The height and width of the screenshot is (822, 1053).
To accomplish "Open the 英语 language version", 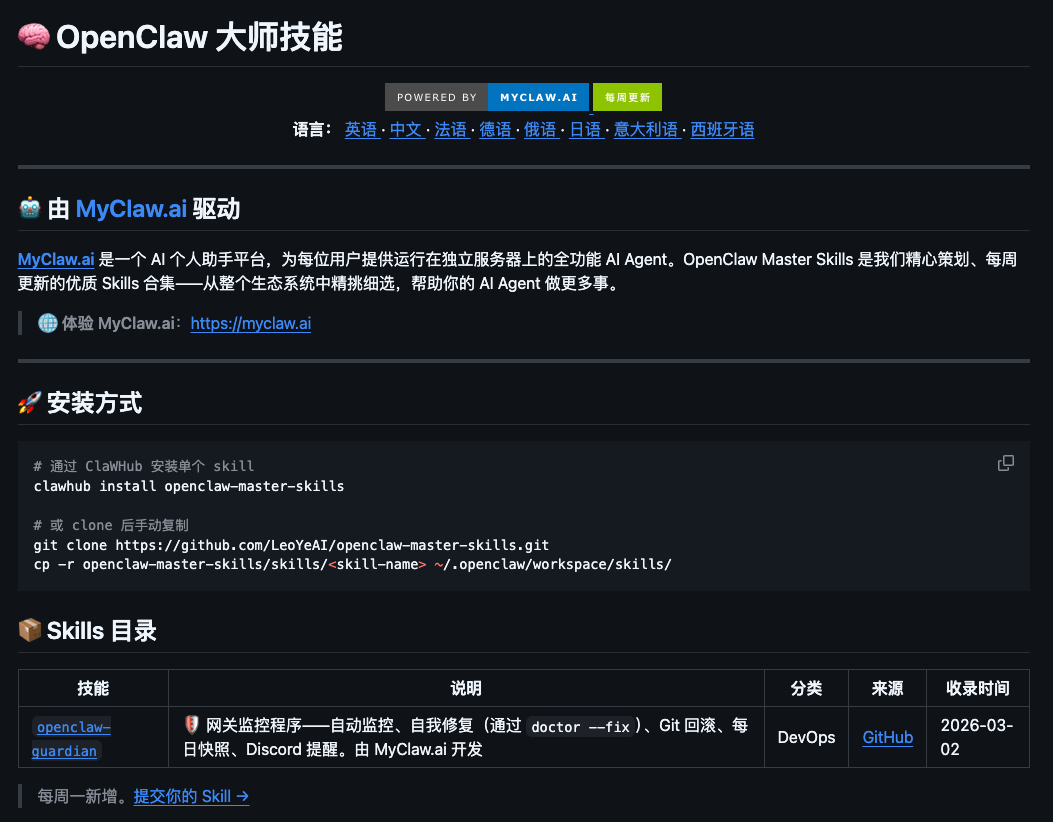I will tap(362, 129).
